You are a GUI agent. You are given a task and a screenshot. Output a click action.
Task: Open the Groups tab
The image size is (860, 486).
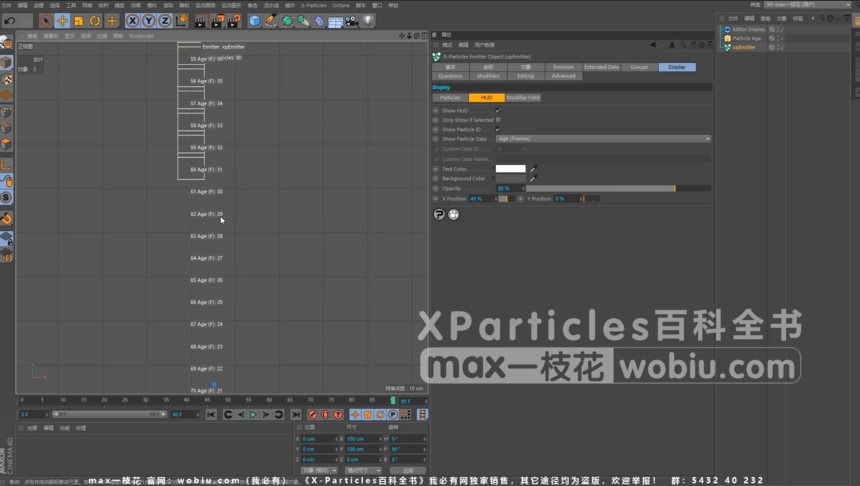click(639, 67)
